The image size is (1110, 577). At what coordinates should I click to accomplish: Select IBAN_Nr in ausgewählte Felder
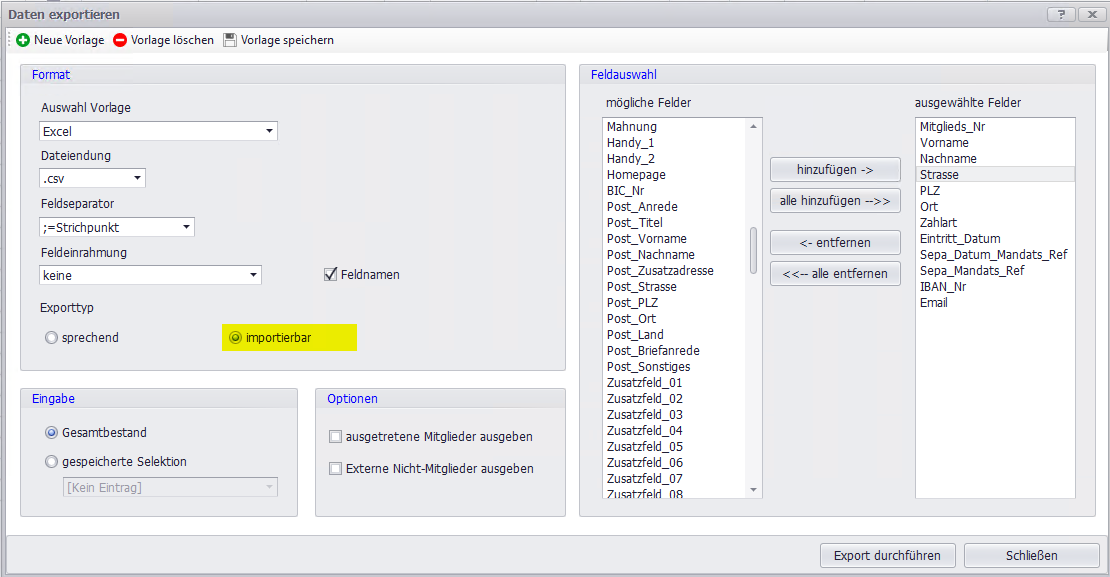942,287
